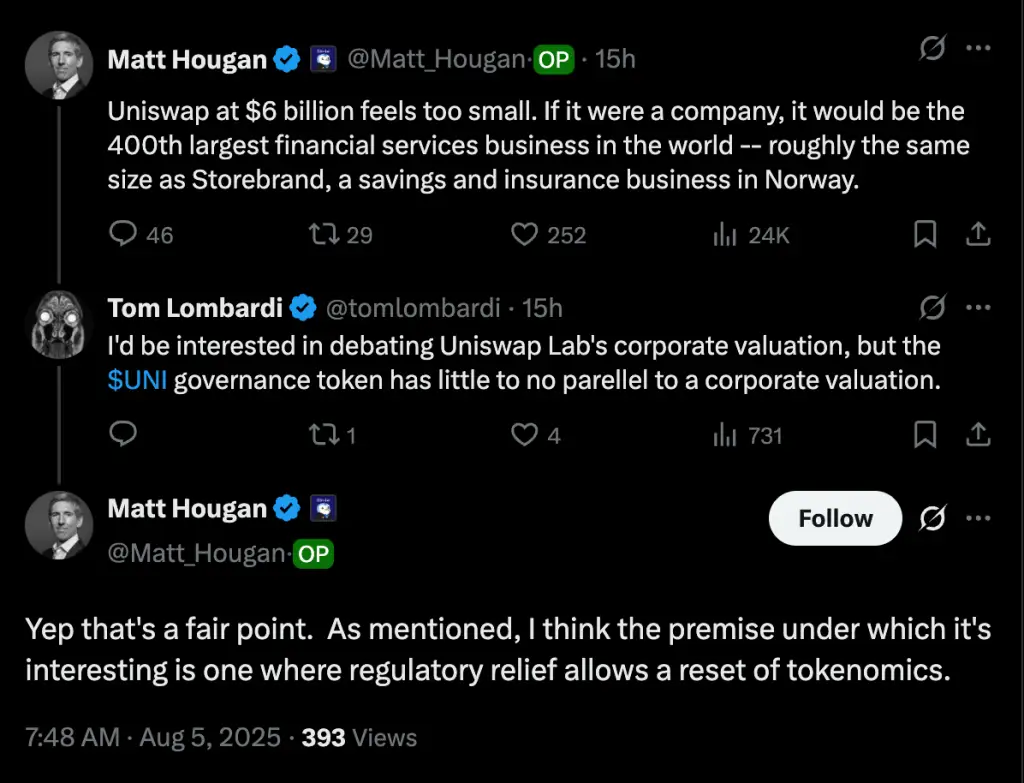
Task: Share Matt Hougan's first tweet
Action: pos(979,234)
